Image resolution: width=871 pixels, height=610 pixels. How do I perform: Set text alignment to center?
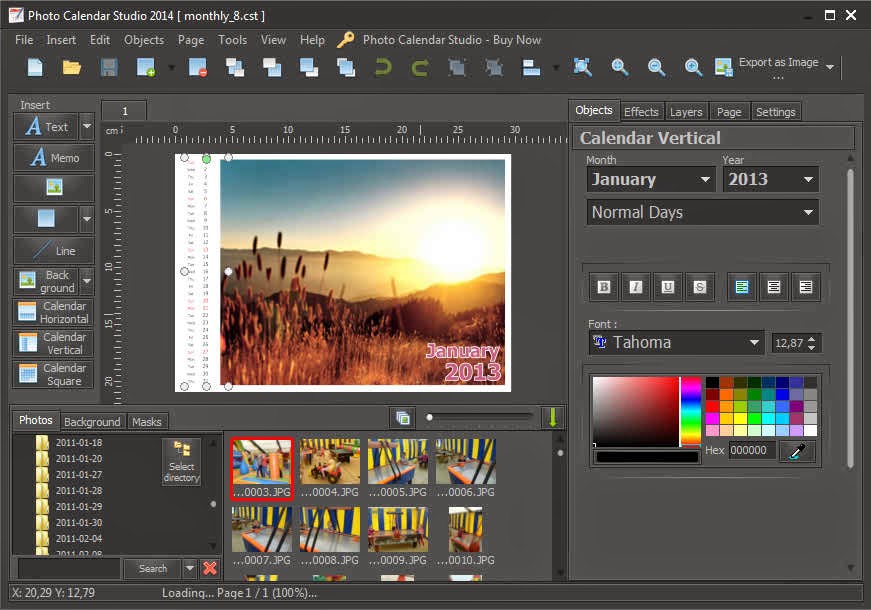coord(774,287)
